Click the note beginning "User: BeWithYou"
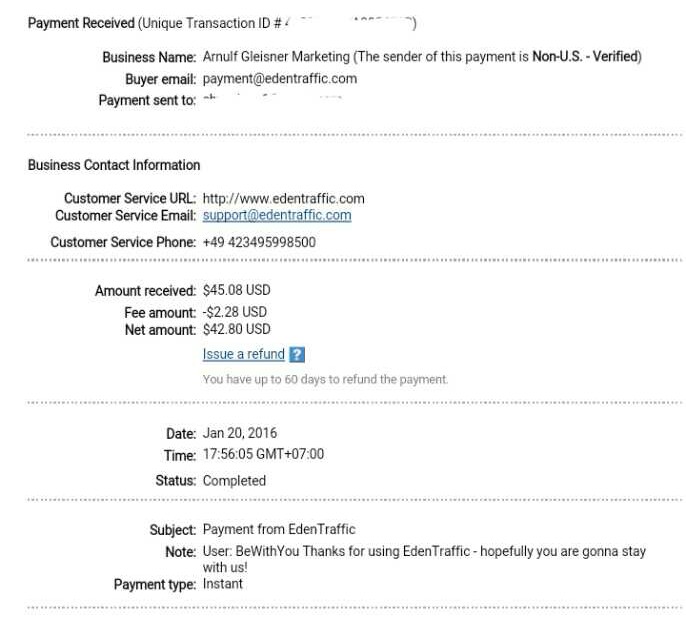 coord(424,552)
